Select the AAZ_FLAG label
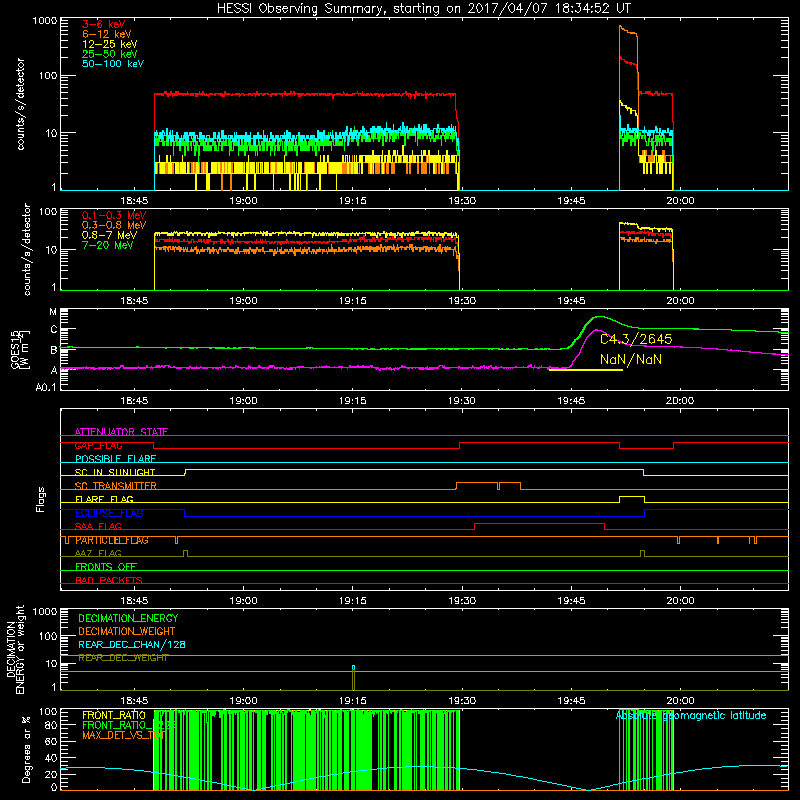 [98, 553]
